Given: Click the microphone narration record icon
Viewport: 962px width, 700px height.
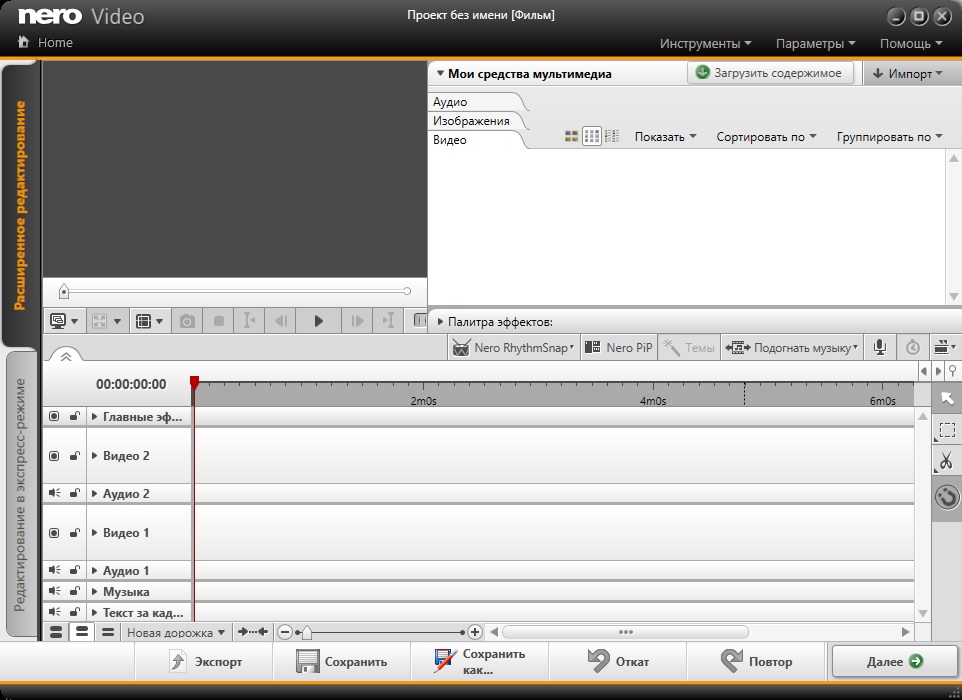Looking at the screenshot, I should point(880,348).
